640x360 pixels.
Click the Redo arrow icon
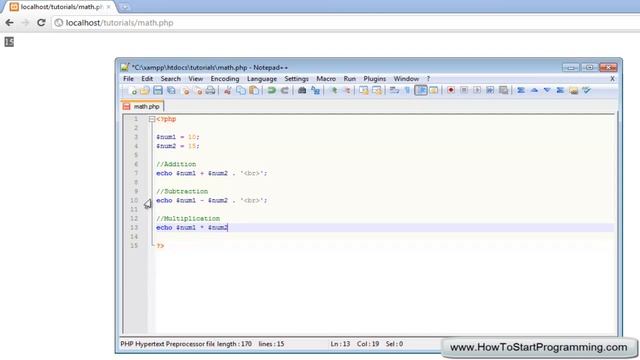tap(285, 91)
